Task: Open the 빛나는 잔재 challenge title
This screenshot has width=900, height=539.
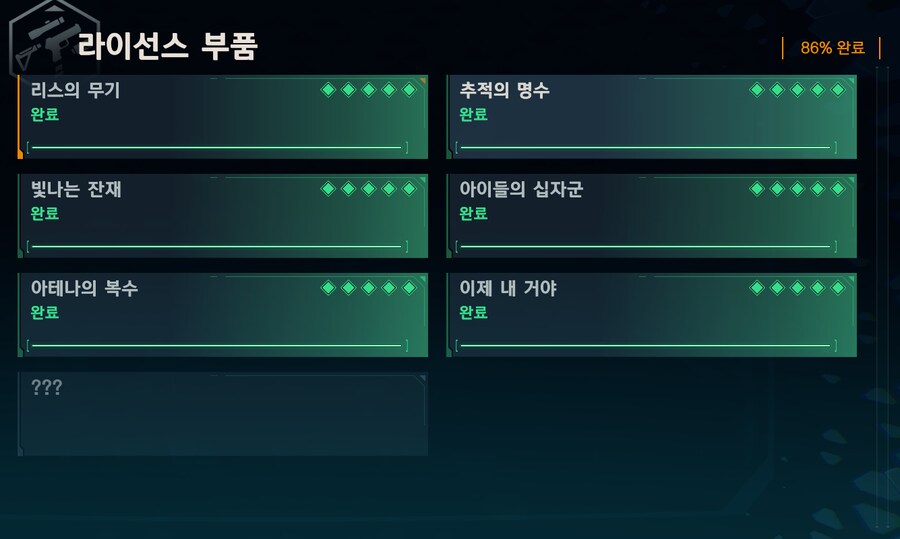Action: tap(76, 190)
